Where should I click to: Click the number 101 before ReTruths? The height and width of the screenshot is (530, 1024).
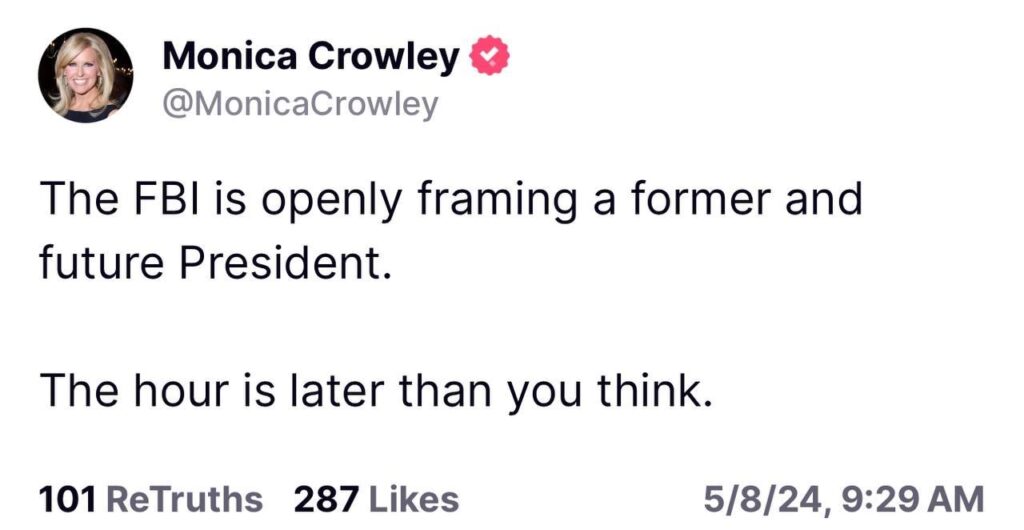click(x=68, y=498)
